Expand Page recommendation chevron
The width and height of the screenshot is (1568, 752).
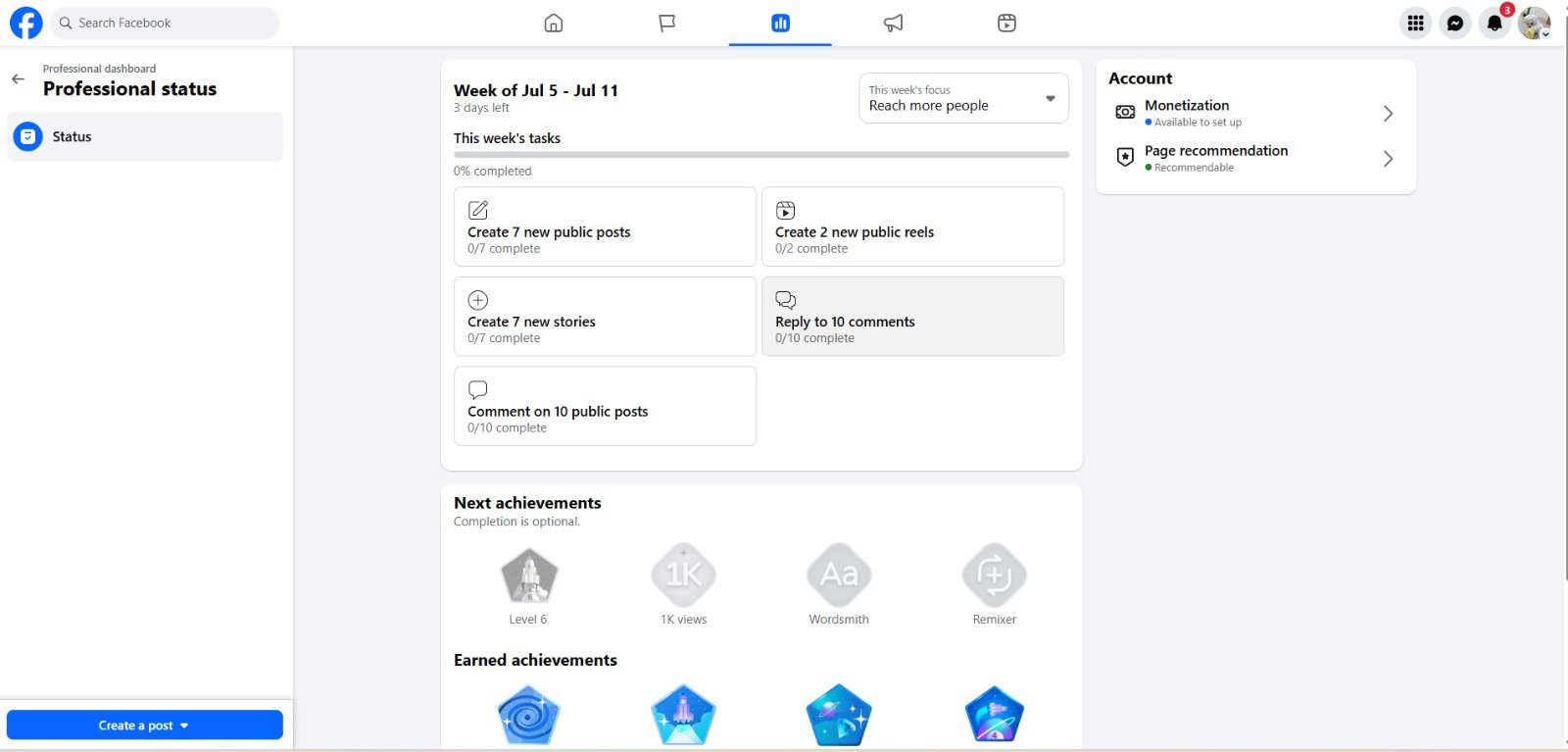[1388, 158]
